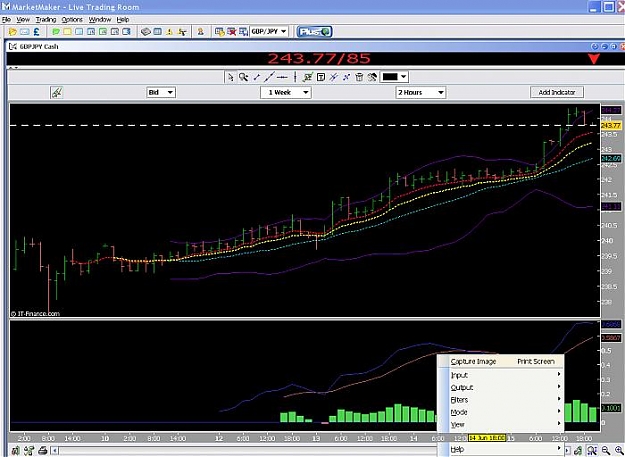Viewport: 625px width, 457px height.
Task: Expand the Output submenu
Action: click(501, 387)
